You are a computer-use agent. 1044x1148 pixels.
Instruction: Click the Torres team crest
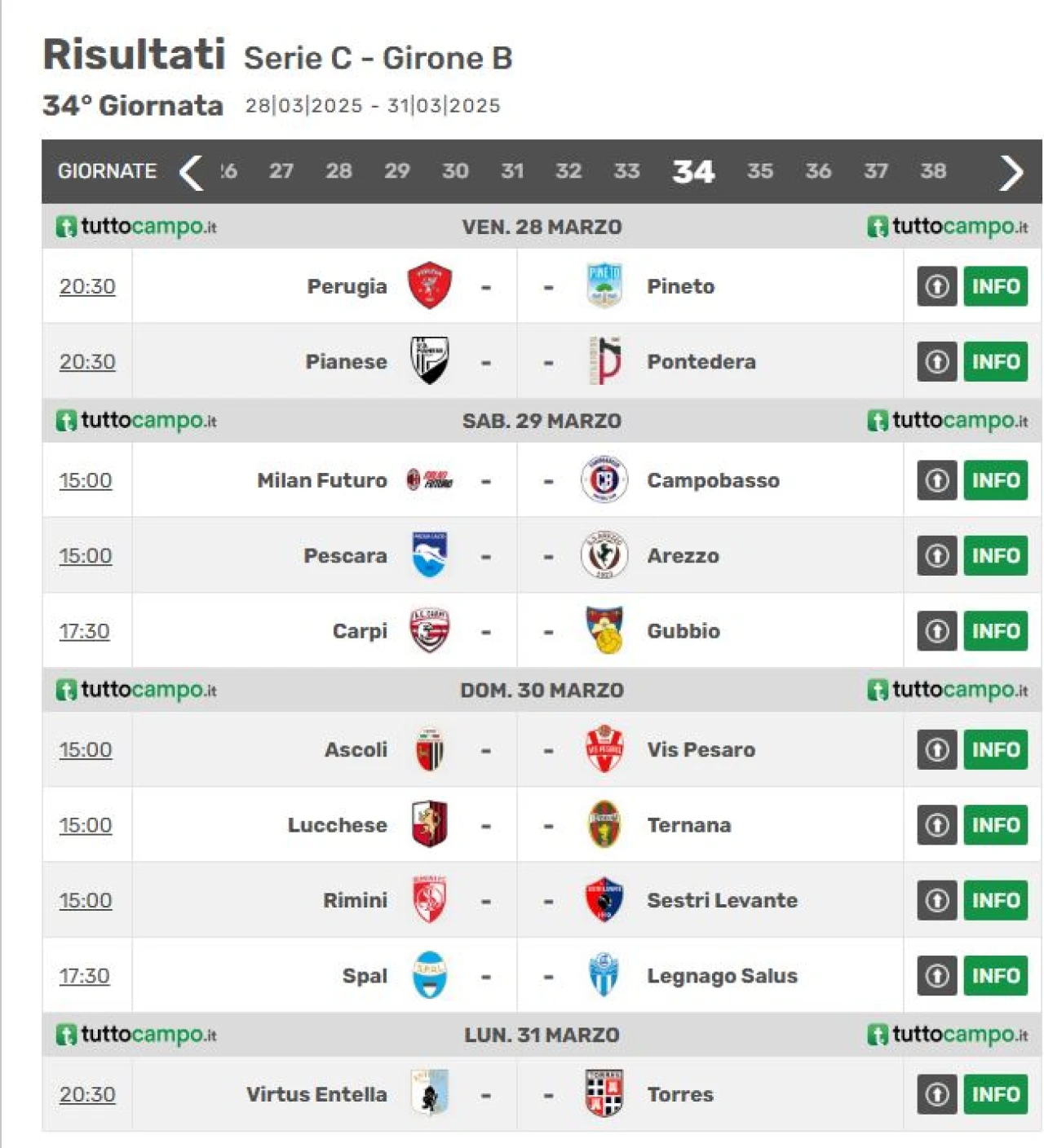[x=604, y=1093]
